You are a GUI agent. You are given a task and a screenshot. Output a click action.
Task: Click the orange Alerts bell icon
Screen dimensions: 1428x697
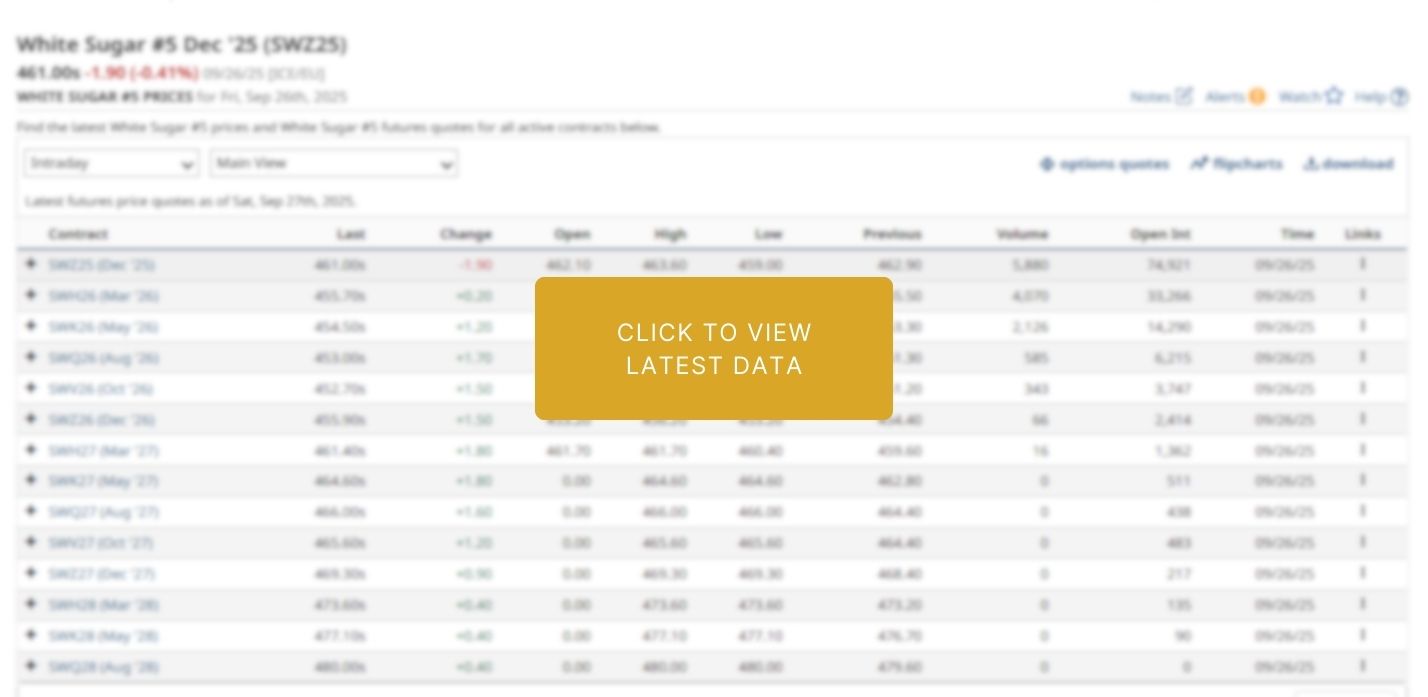pos(1256,96)
